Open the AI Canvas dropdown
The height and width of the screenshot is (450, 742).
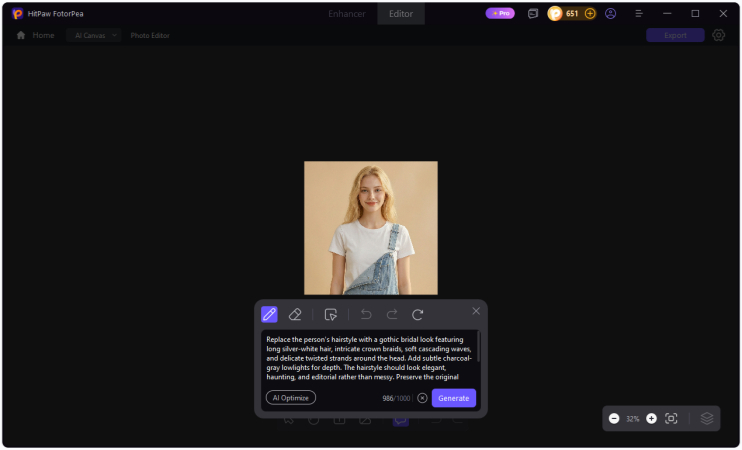[x=94, y=35]
